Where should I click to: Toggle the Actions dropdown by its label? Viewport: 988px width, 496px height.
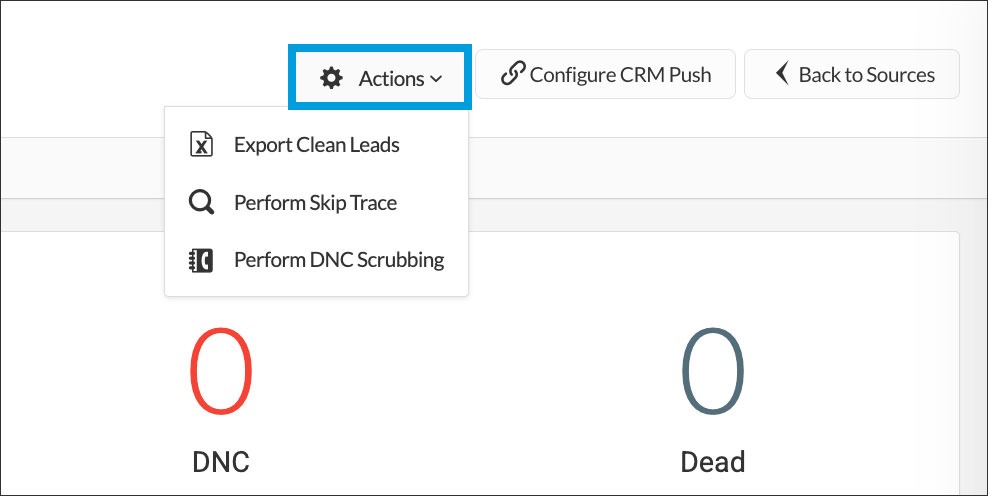(392, 78)
